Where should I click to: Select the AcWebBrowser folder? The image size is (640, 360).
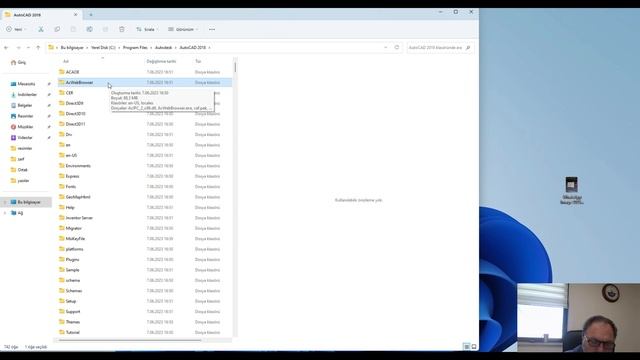(145, 82)
